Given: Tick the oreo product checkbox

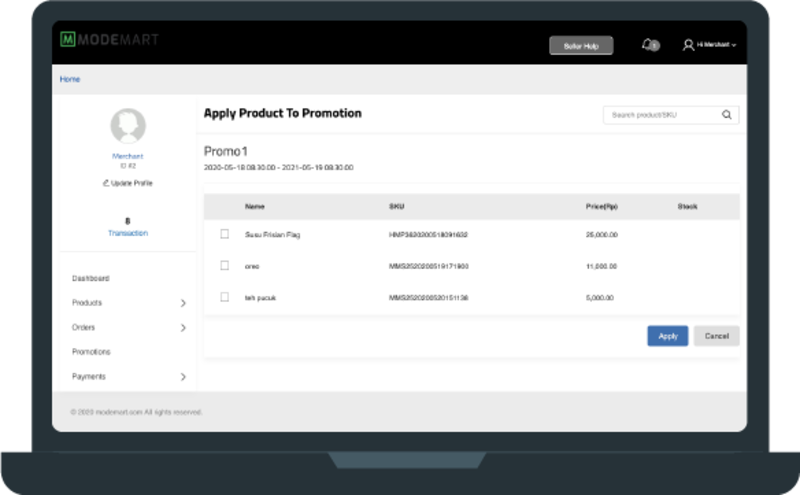Looking at the screenshot, I should click(224, 265).
